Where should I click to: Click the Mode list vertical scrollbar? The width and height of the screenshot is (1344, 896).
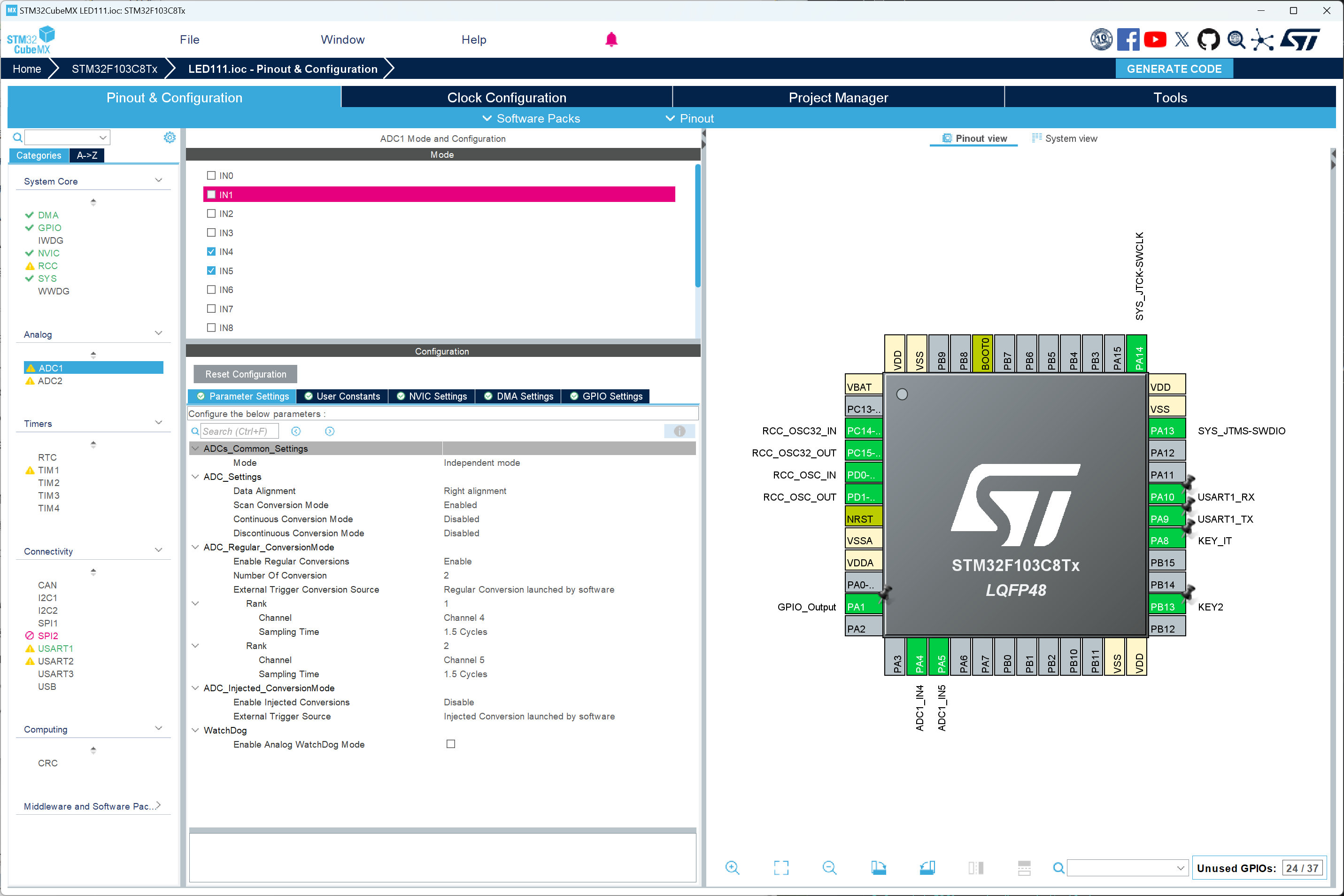pos(698,225)
